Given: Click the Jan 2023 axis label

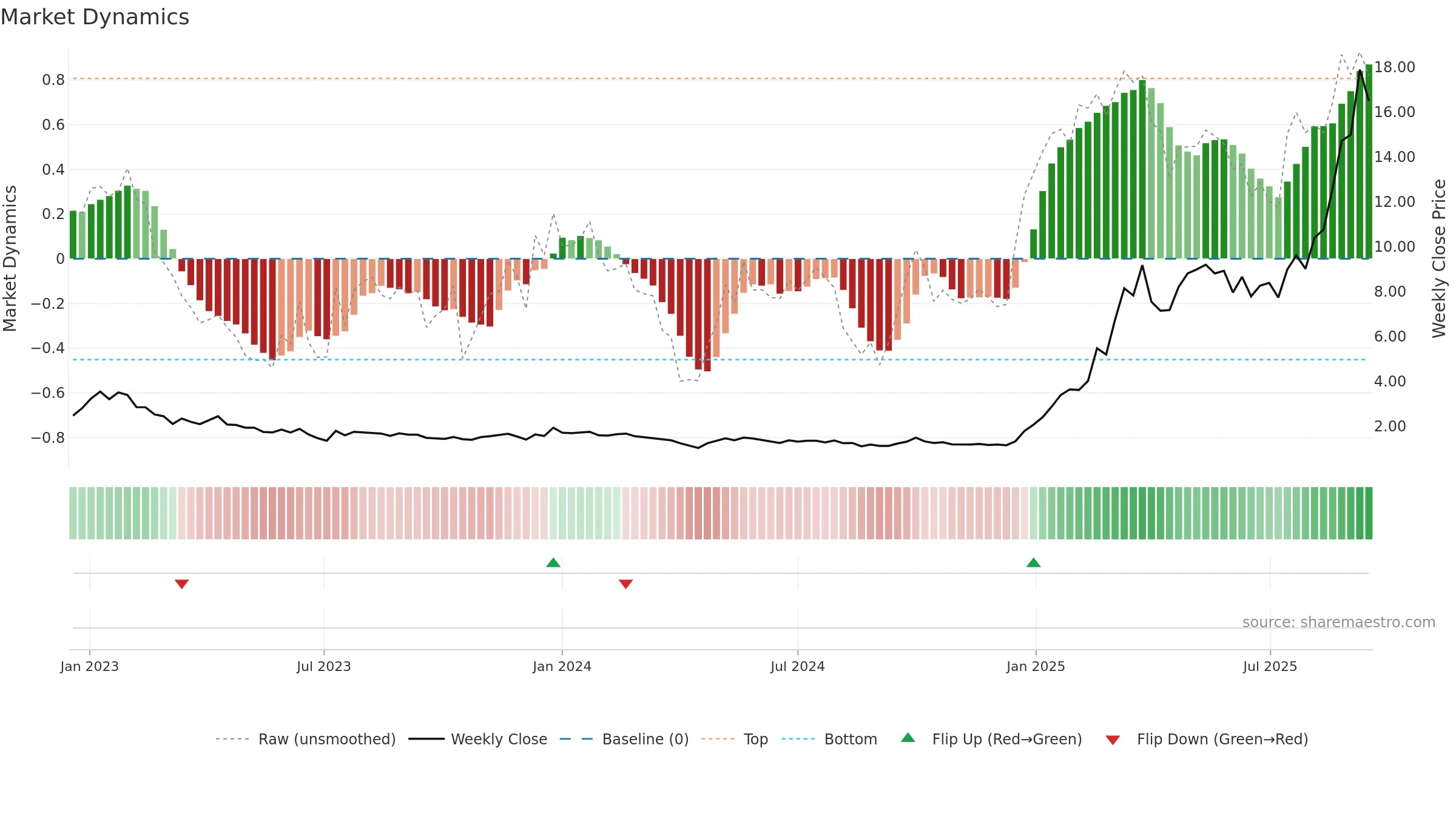Looking at the screenshot, I should pyautogui.click(x=90, y=666).
